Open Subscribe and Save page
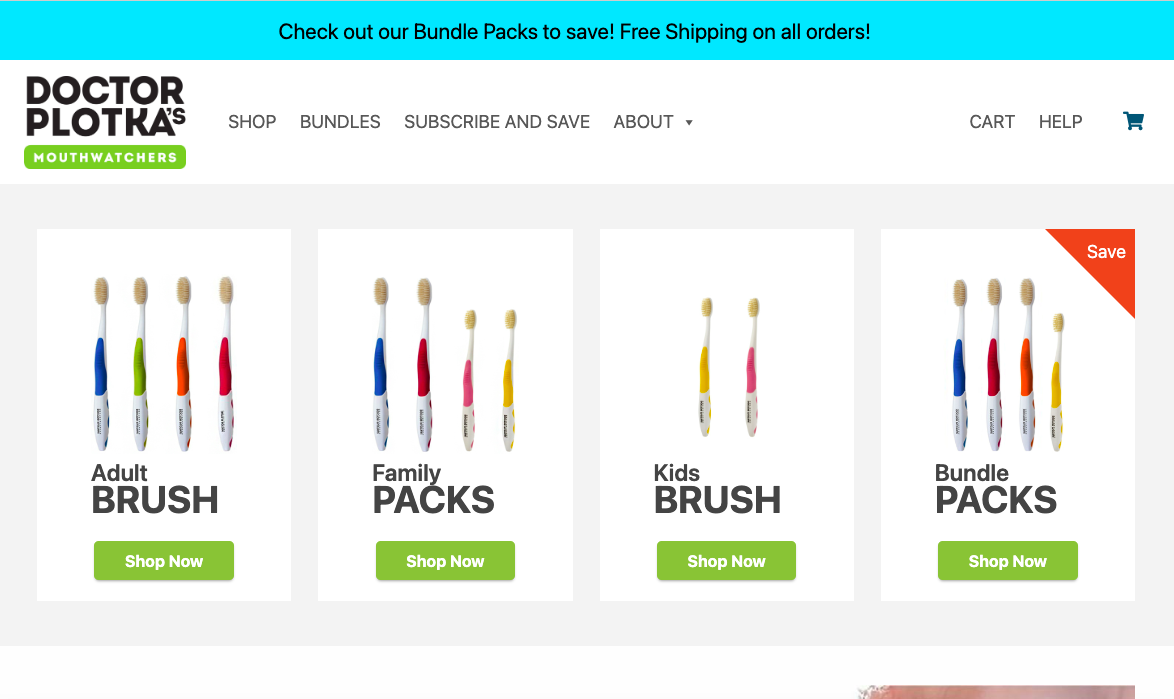The image size is (1174, 699). pyautogui.click(x=497, y=121)
